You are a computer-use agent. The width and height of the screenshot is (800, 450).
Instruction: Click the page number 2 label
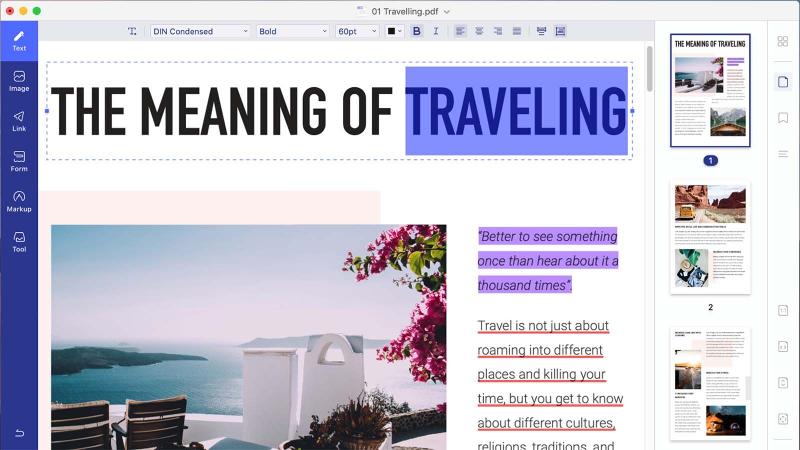710,307
